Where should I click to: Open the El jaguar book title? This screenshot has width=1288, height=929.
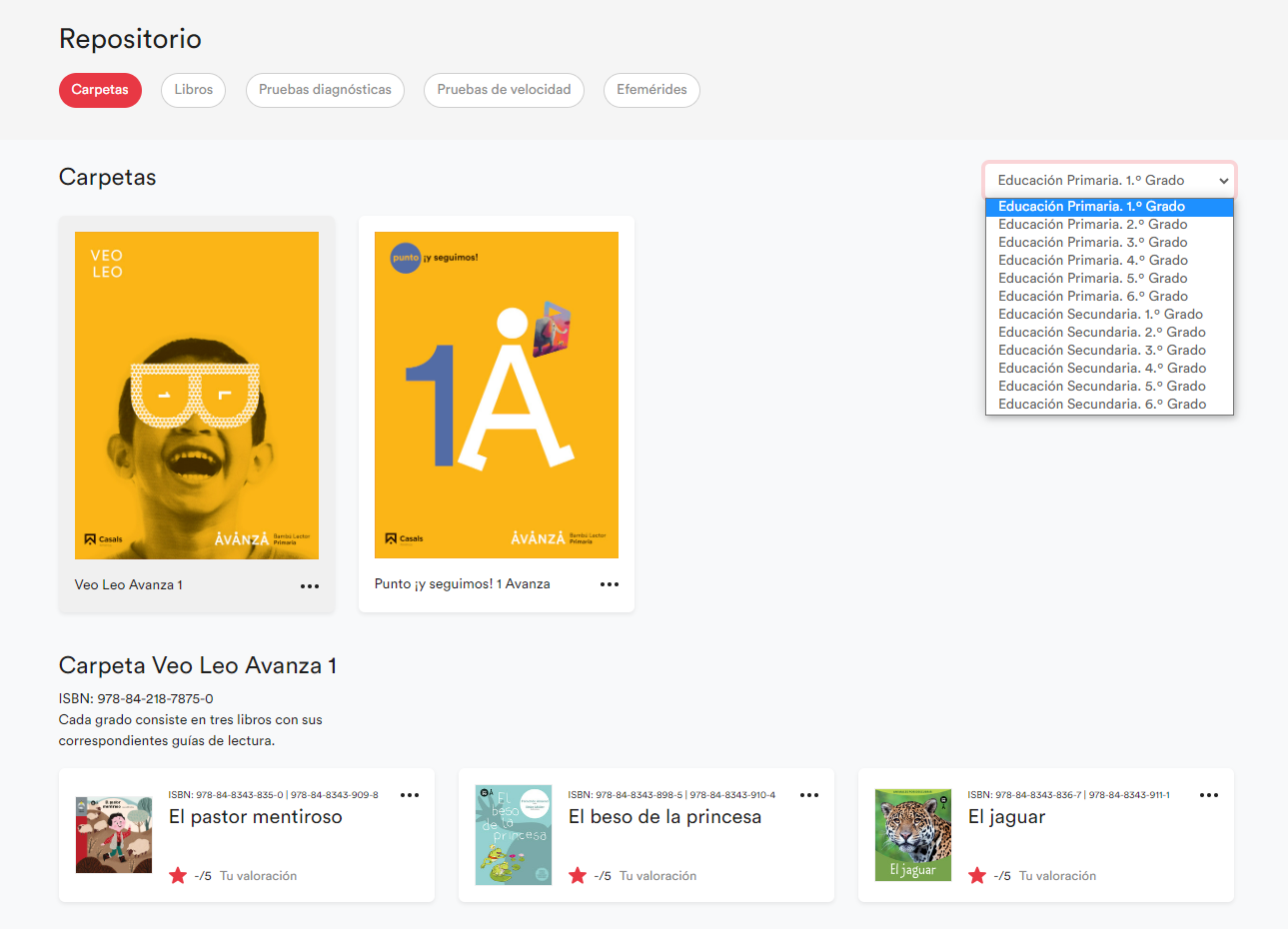[x=1006, y=817]
